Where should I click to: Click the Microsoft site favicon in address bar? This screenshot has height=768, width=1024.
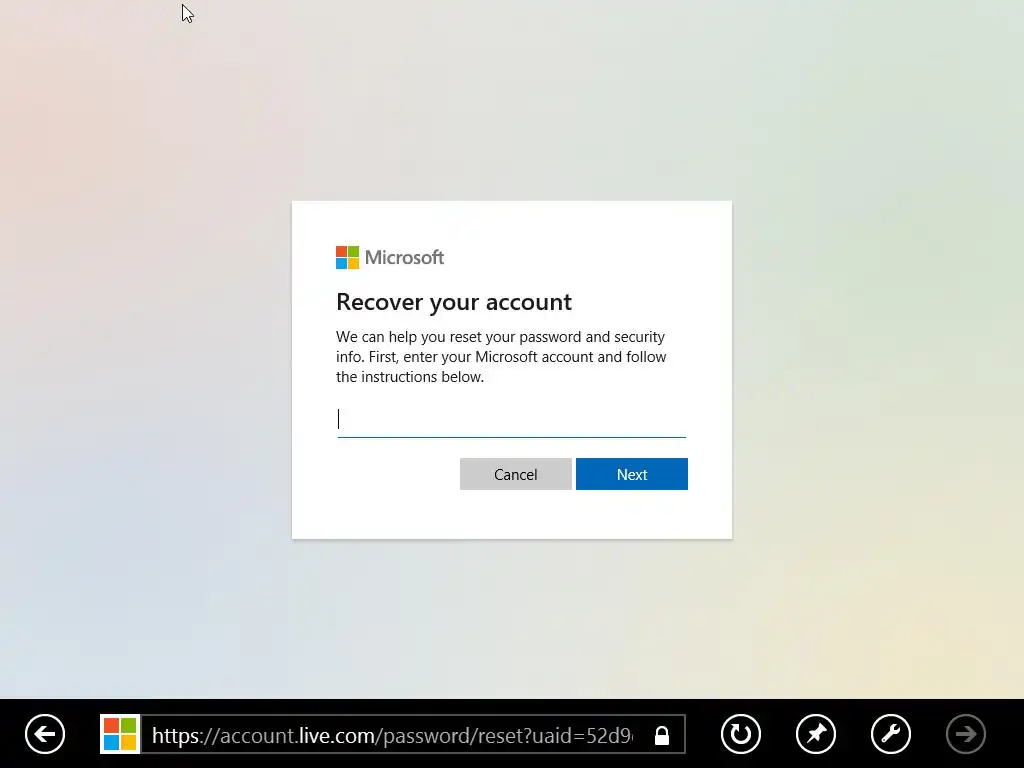120,734
